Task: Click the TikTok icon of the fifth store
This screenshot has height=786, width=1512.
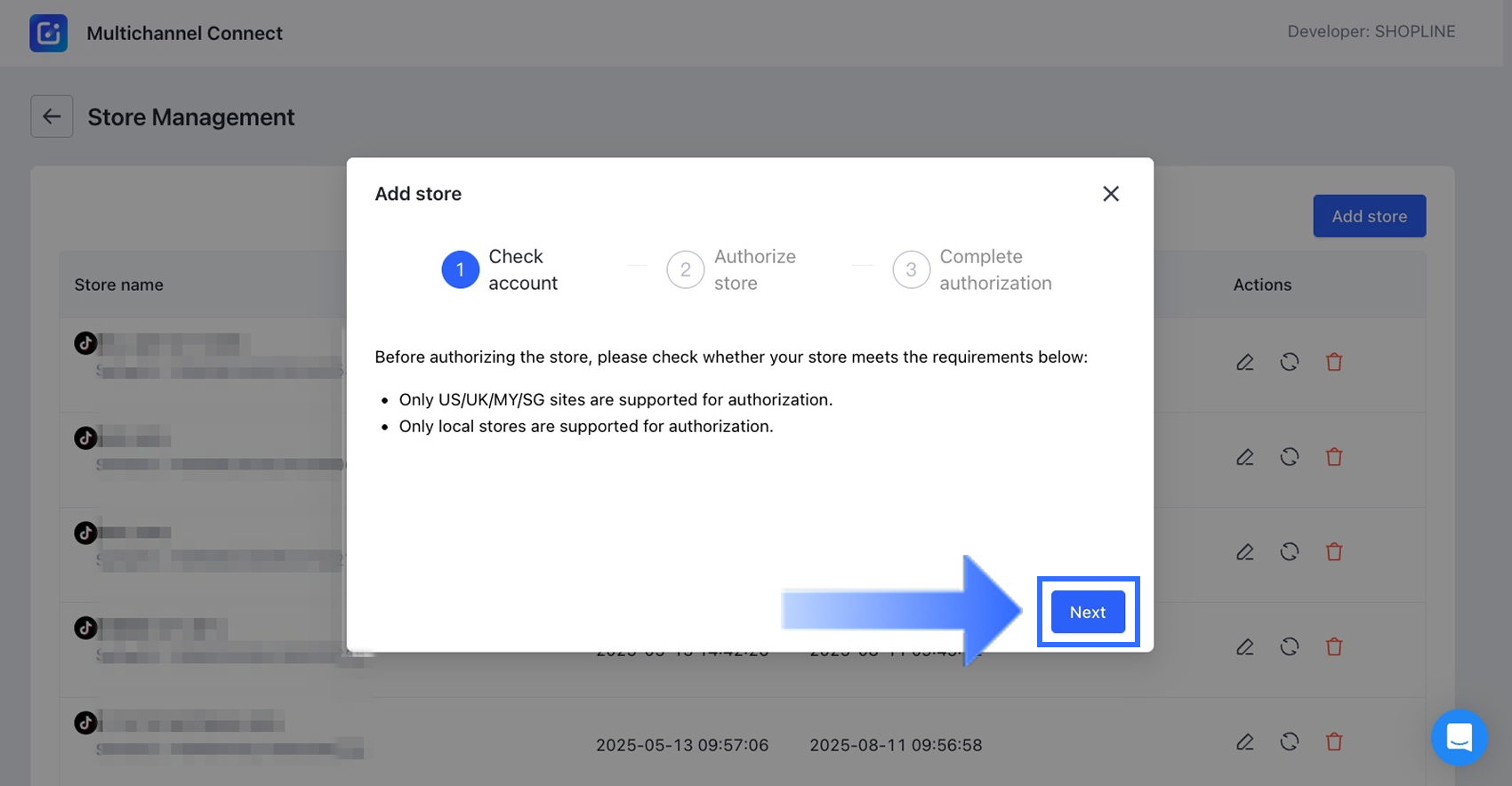Action: point(85,722)
